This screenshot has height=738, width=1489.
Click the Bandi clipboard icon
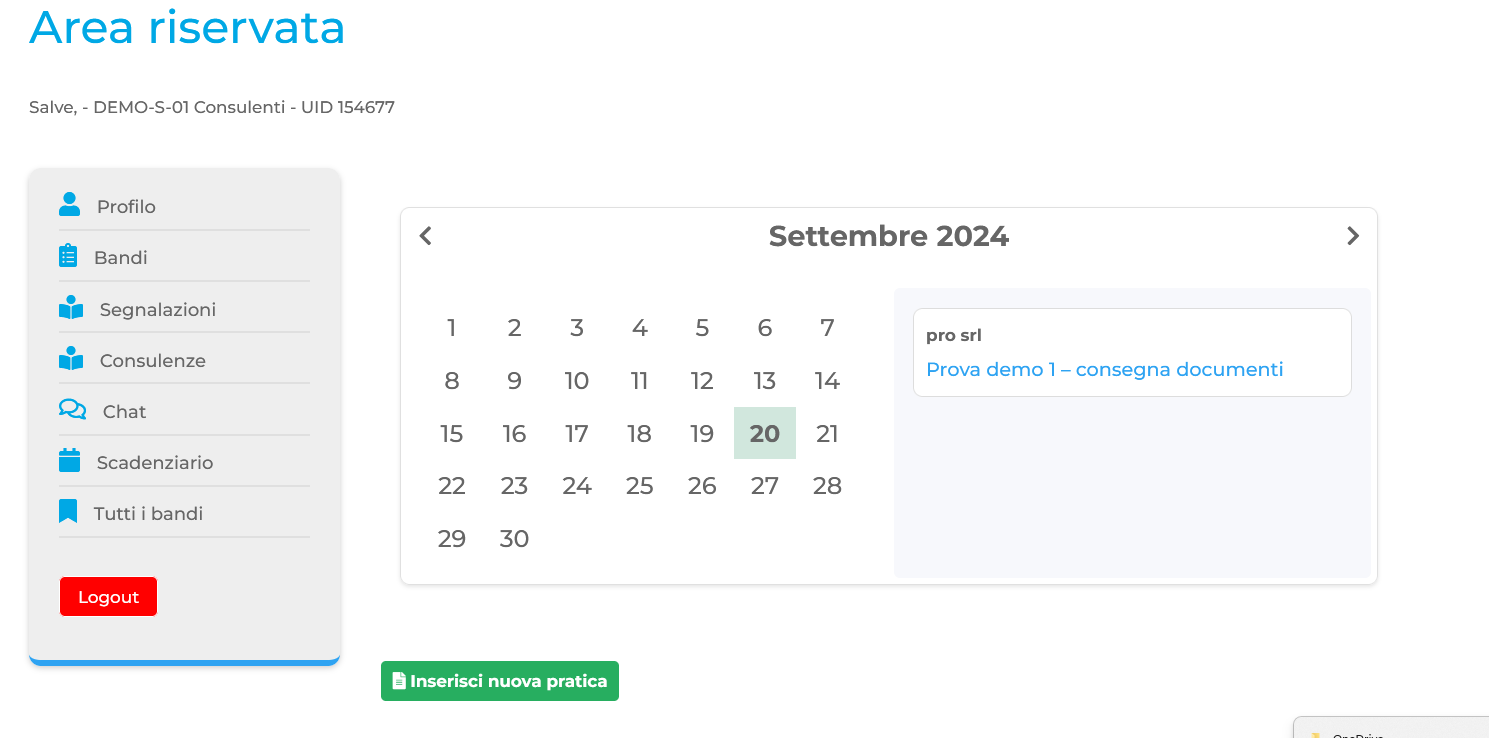[68, 254]
